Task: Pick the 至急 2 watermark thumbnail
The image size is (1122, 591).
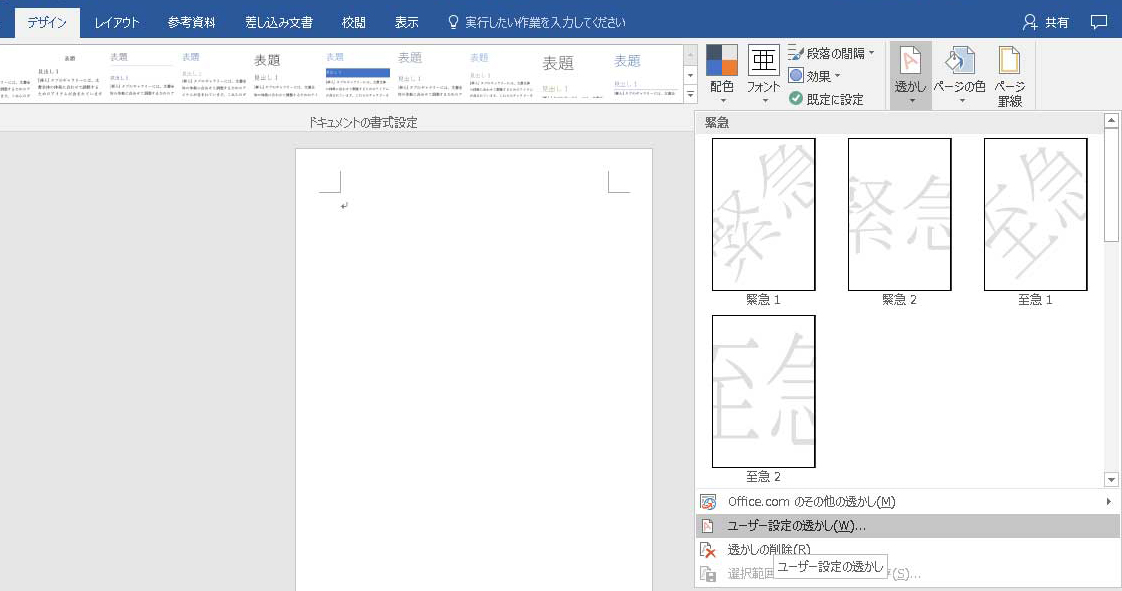Action: point(763,391)
